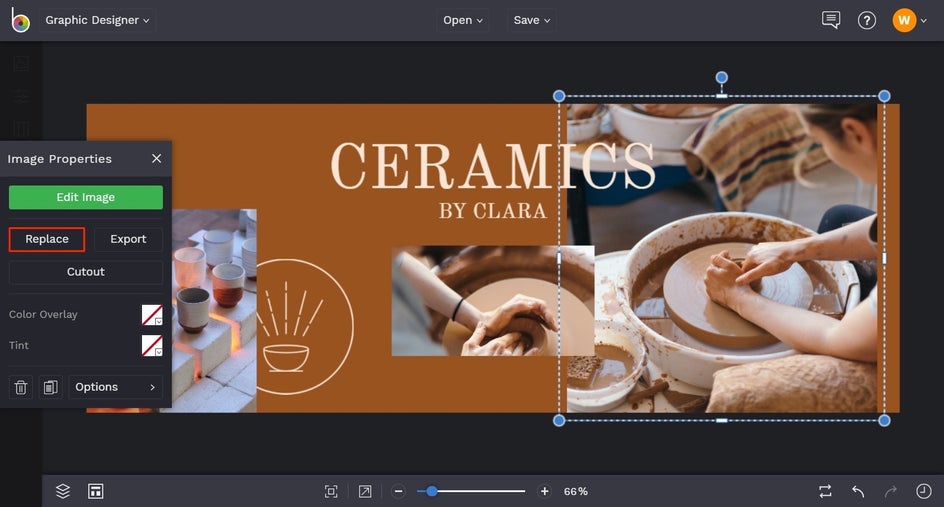Click the top-right corner resize handle
The width and height of the screenshot is (944, 507).
[x=884, y=96]
